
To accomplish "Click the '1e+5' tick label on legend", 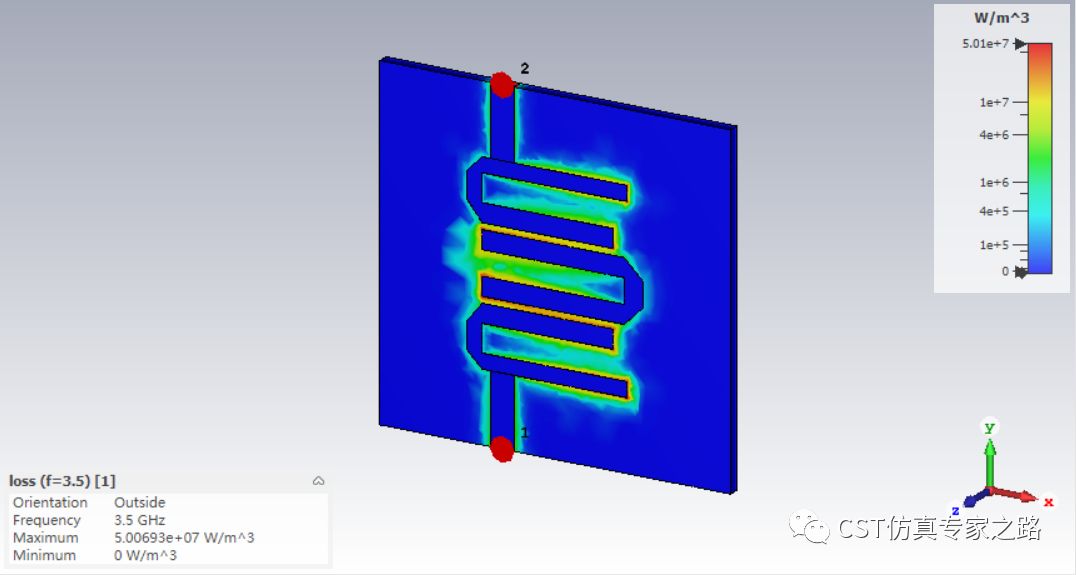I will (994, 245).
